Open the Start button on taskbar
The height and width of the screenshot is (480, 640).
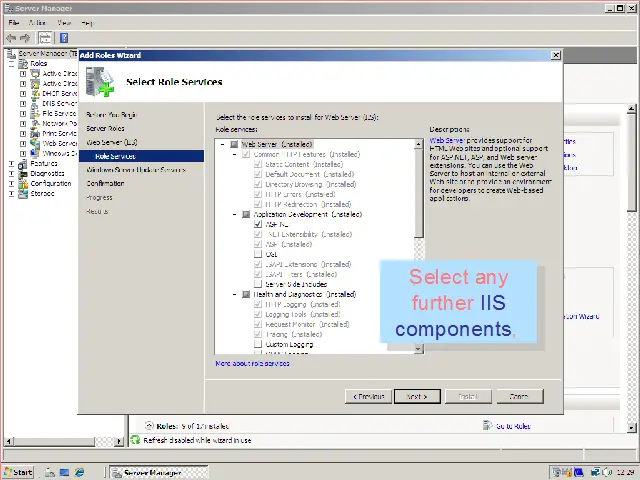tap(18, 472)
